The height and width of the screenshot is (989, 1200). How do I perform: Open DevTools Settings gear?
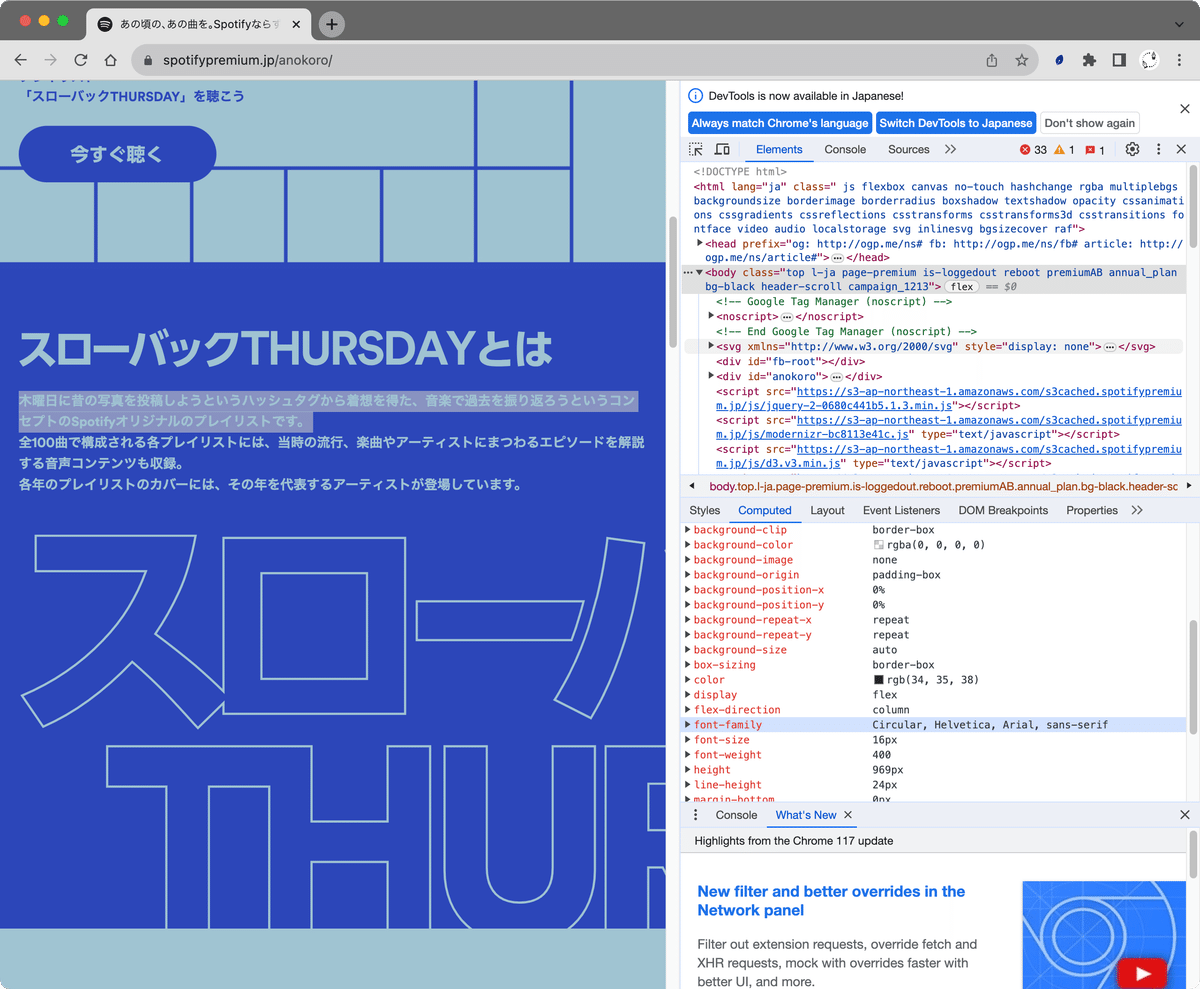(1132, 149)
